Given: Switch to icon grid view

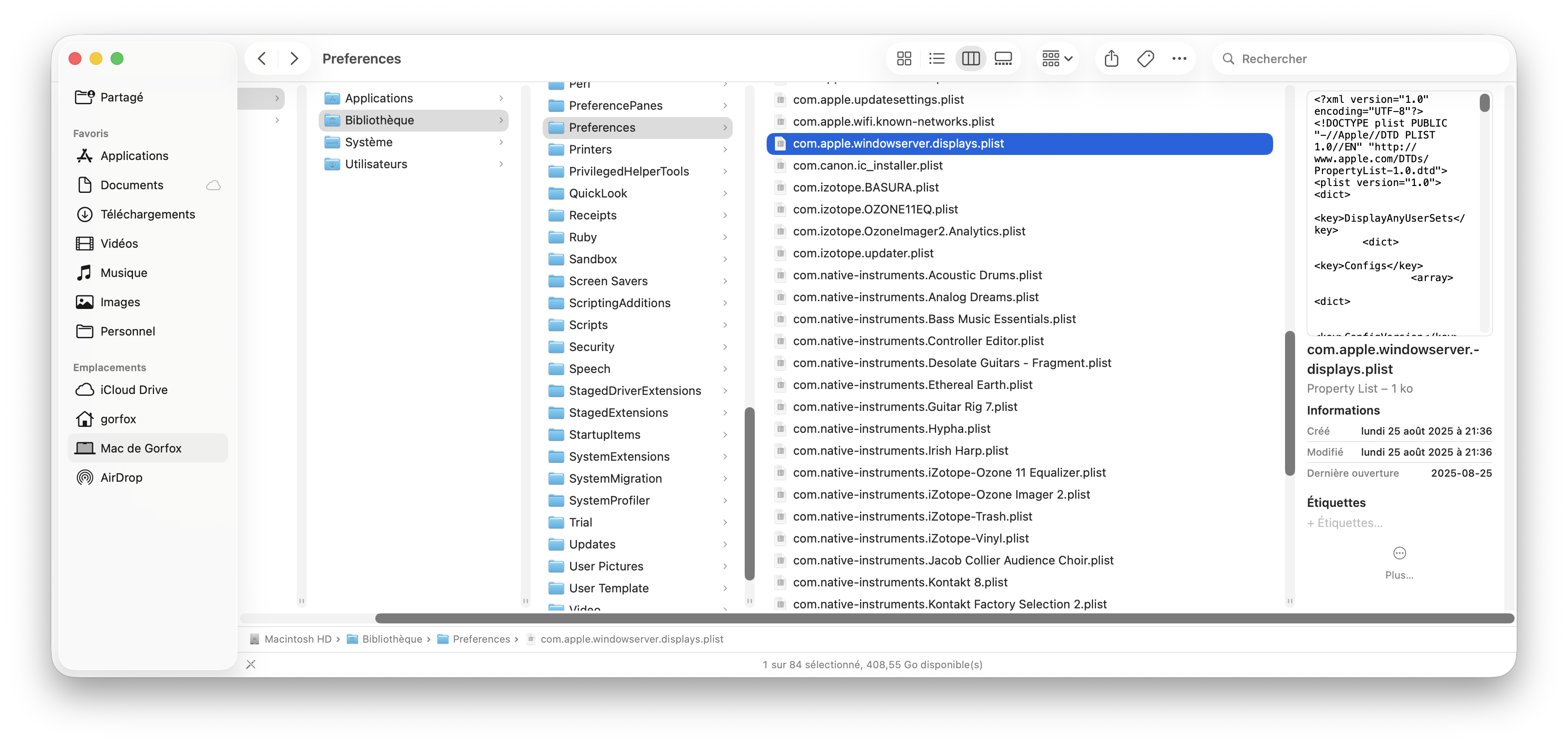Looking at the screenshot, I should (x=904, y=59).
